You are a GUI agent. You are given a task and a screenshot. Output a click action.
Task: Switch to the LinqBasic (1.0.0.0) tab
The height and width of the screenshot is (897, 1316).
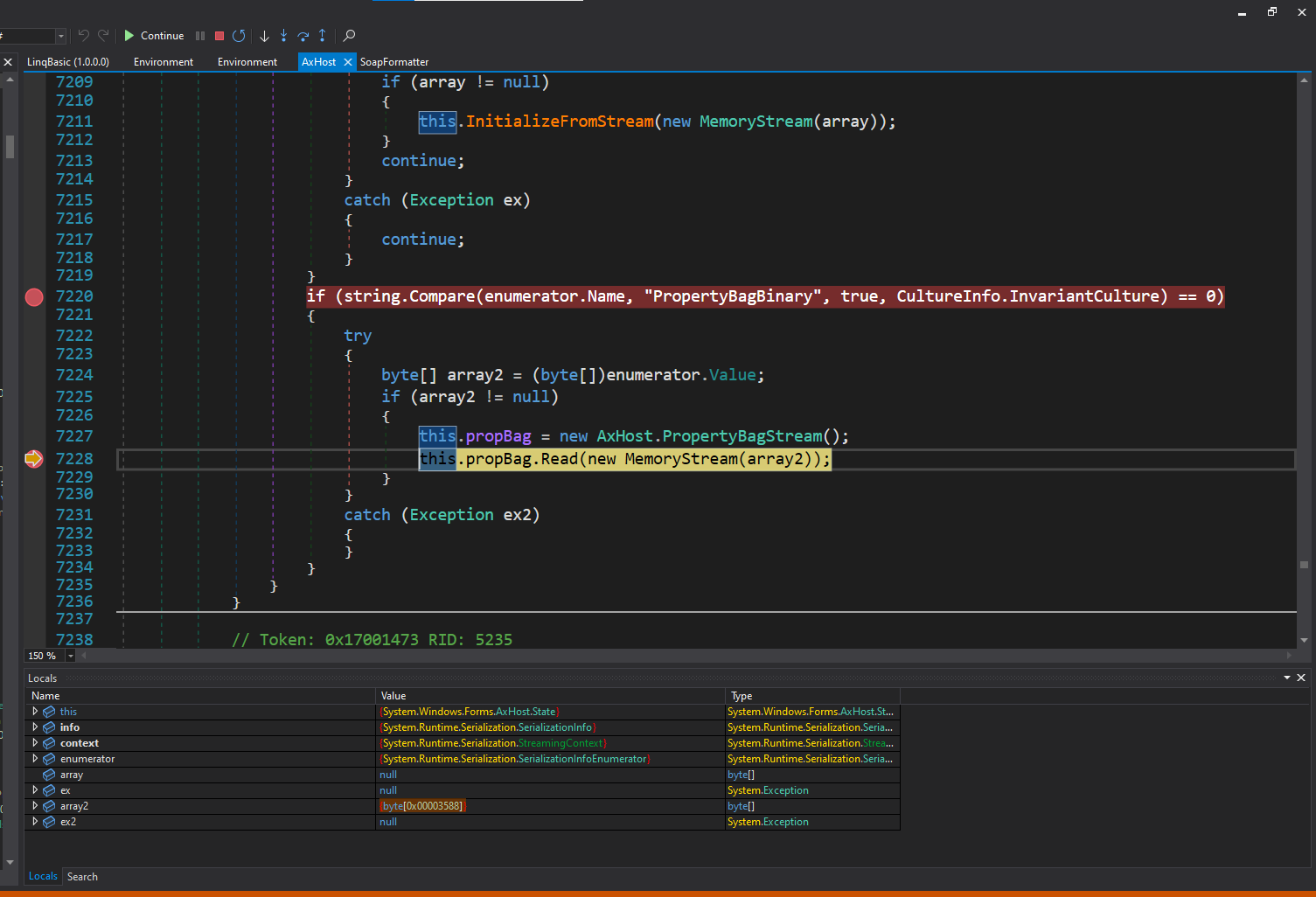pyautogui.click(x=68, y=62)
